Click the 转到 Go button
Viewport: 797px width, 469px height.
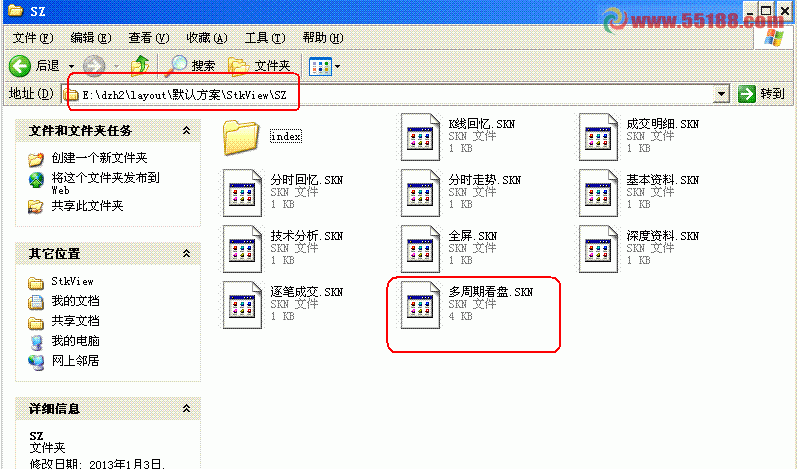click(761, 94)
